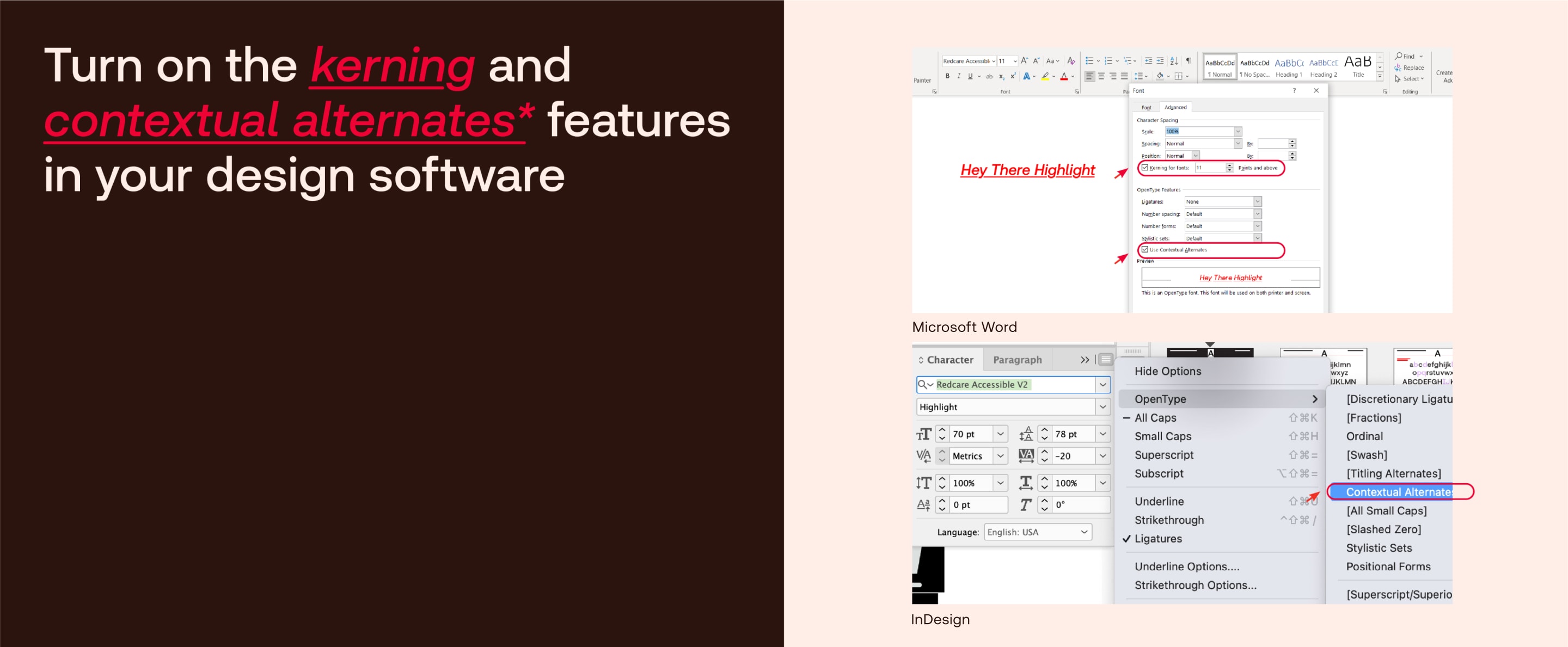This screenshot has height=647, width=1568.
Task: Apply Superscript in Word ribbon
Action: tap(1013, 76)
